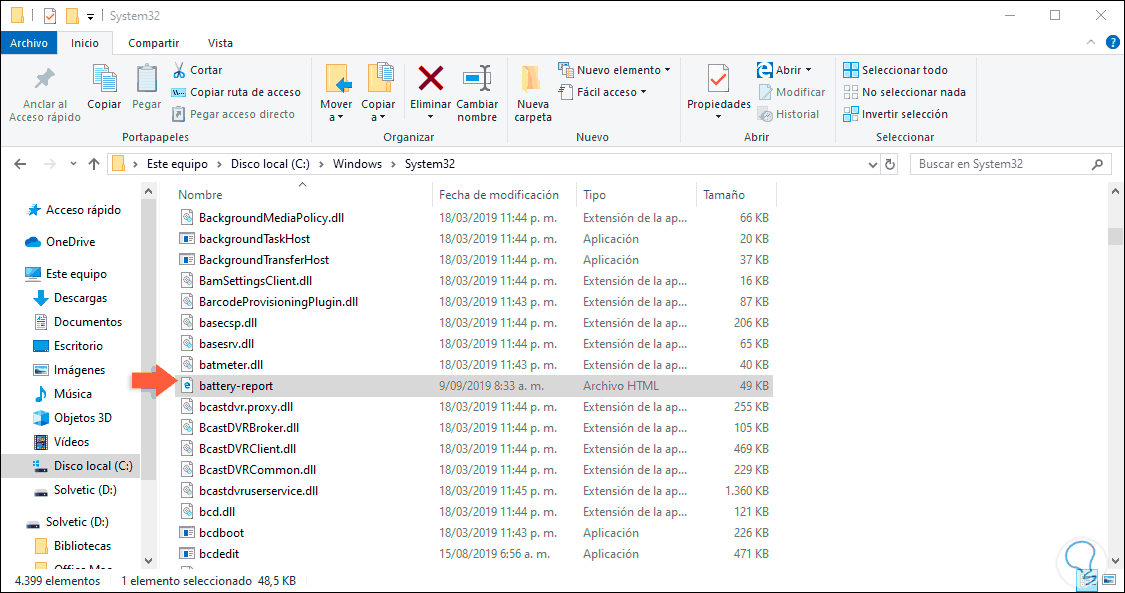Select Vídeos in the sidebar

(71, 442)
